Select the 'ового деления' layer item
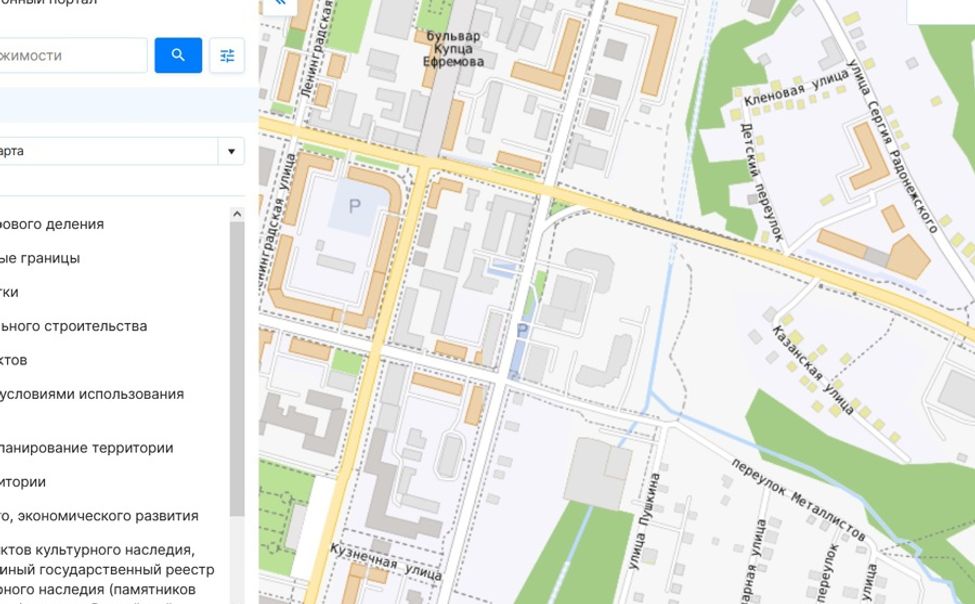975x604 pixels. pos(52,224)
